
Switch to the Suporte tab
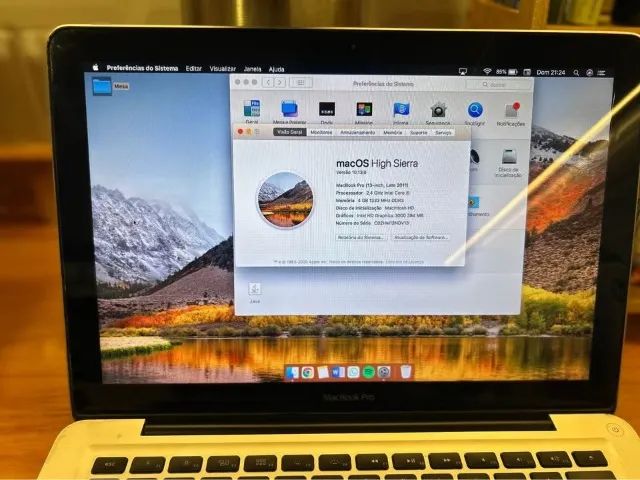click(x=418, y=133)
